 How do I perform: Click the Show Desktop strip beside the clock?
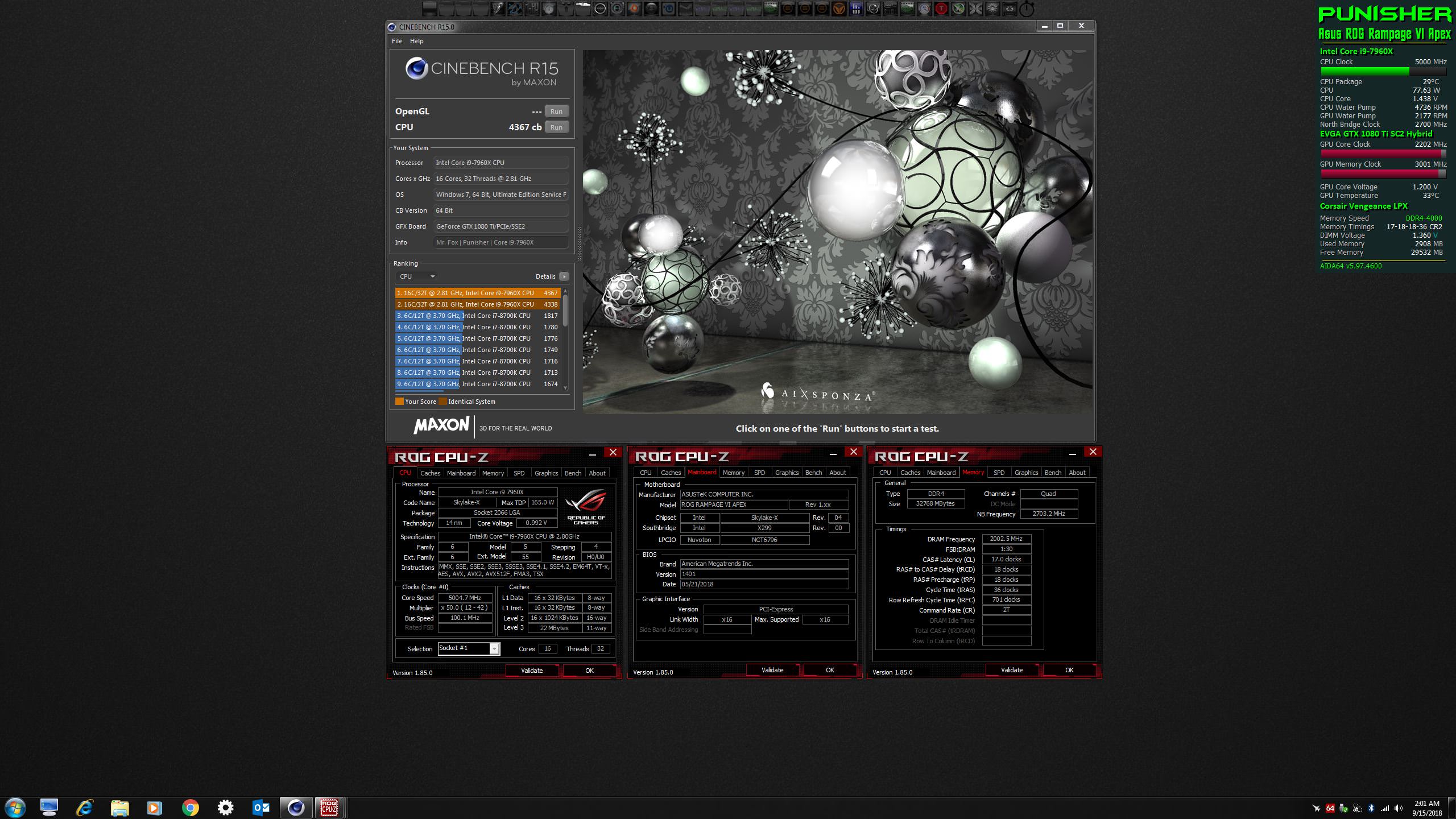point(1451,808)
